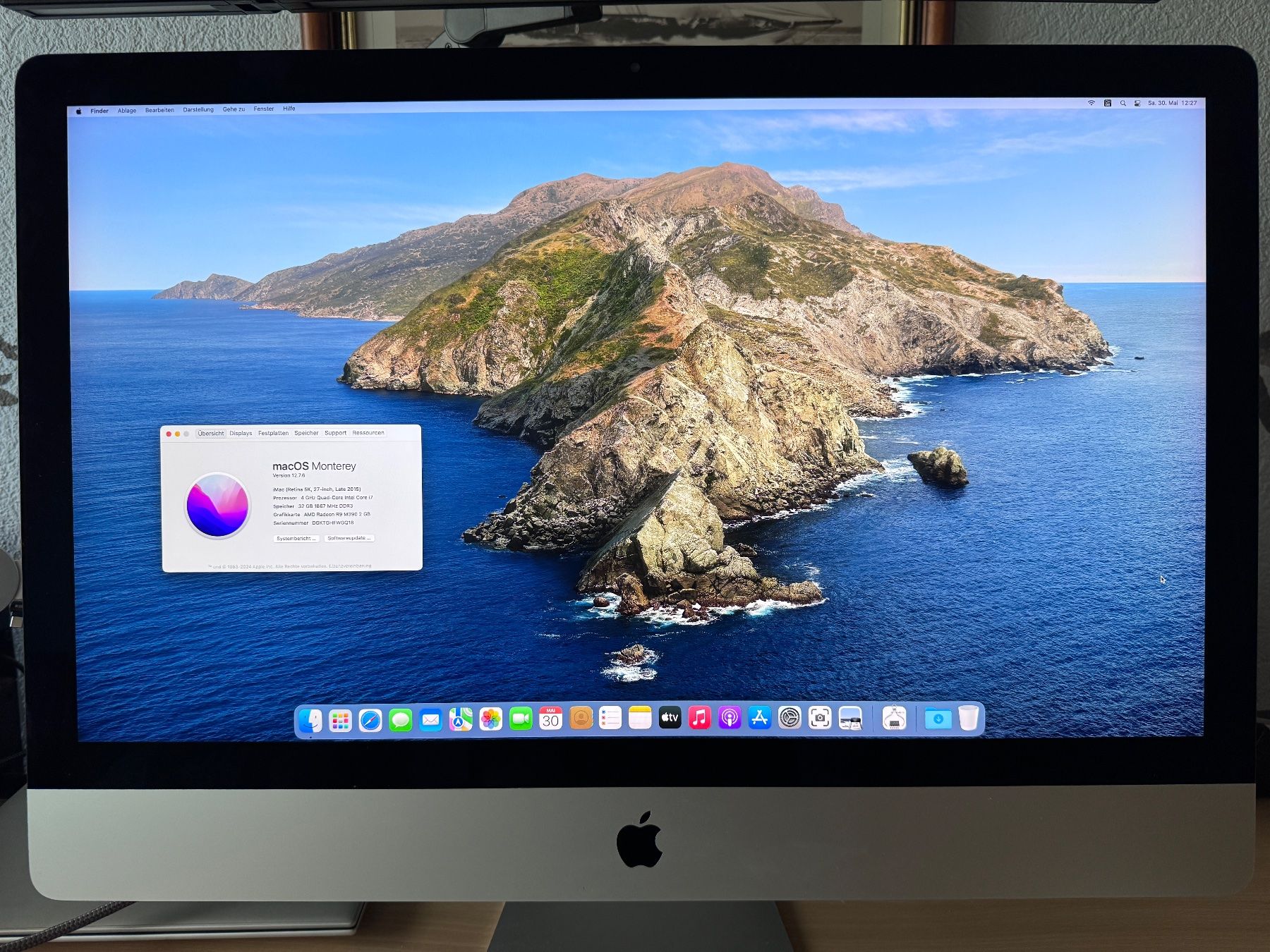Image resolution: width=1270 pixels, height=952 pixels.
Task: Launch Music from the Dock
Action: (699, 718)
